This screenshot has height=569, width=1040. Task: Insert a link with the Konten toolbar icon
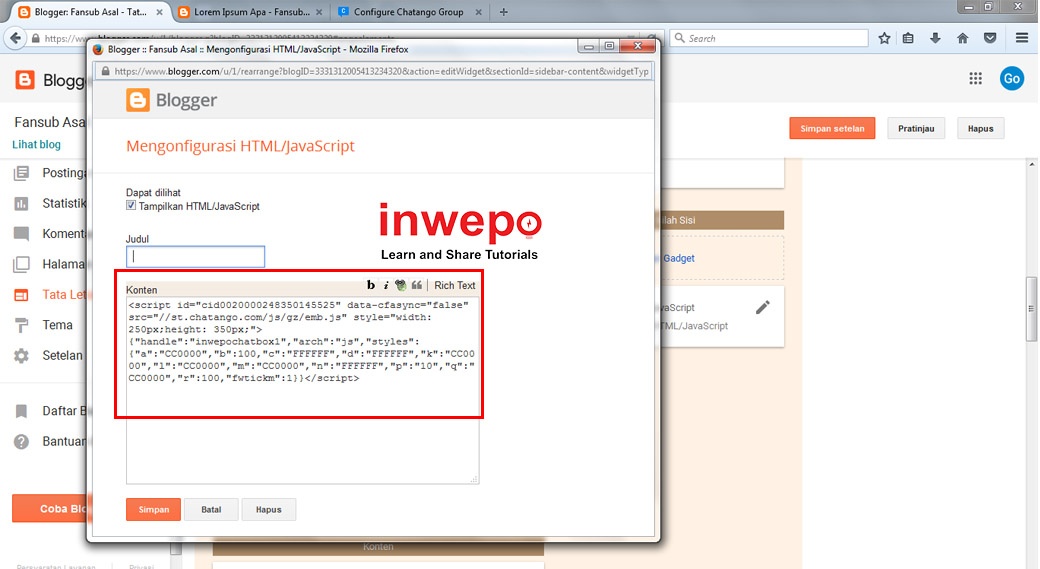tap(401, 285)
